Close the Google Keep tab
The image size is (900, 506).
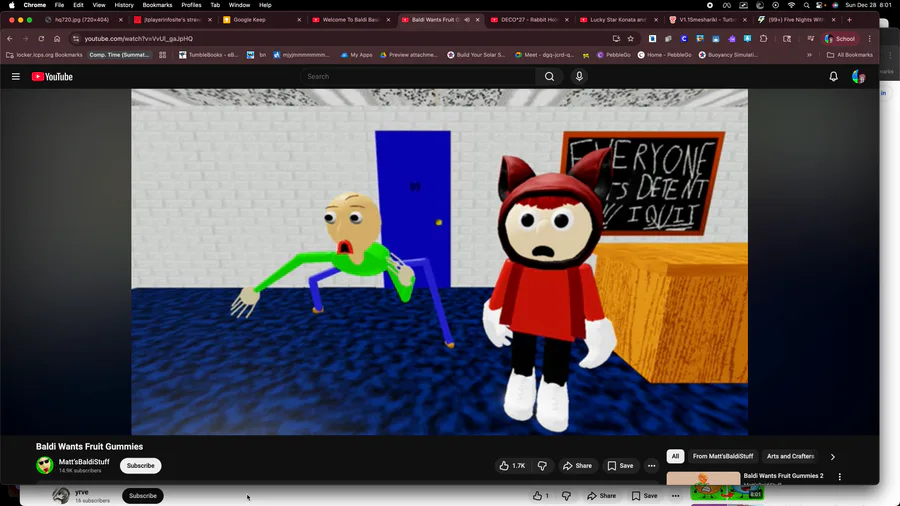pos(299,20)
